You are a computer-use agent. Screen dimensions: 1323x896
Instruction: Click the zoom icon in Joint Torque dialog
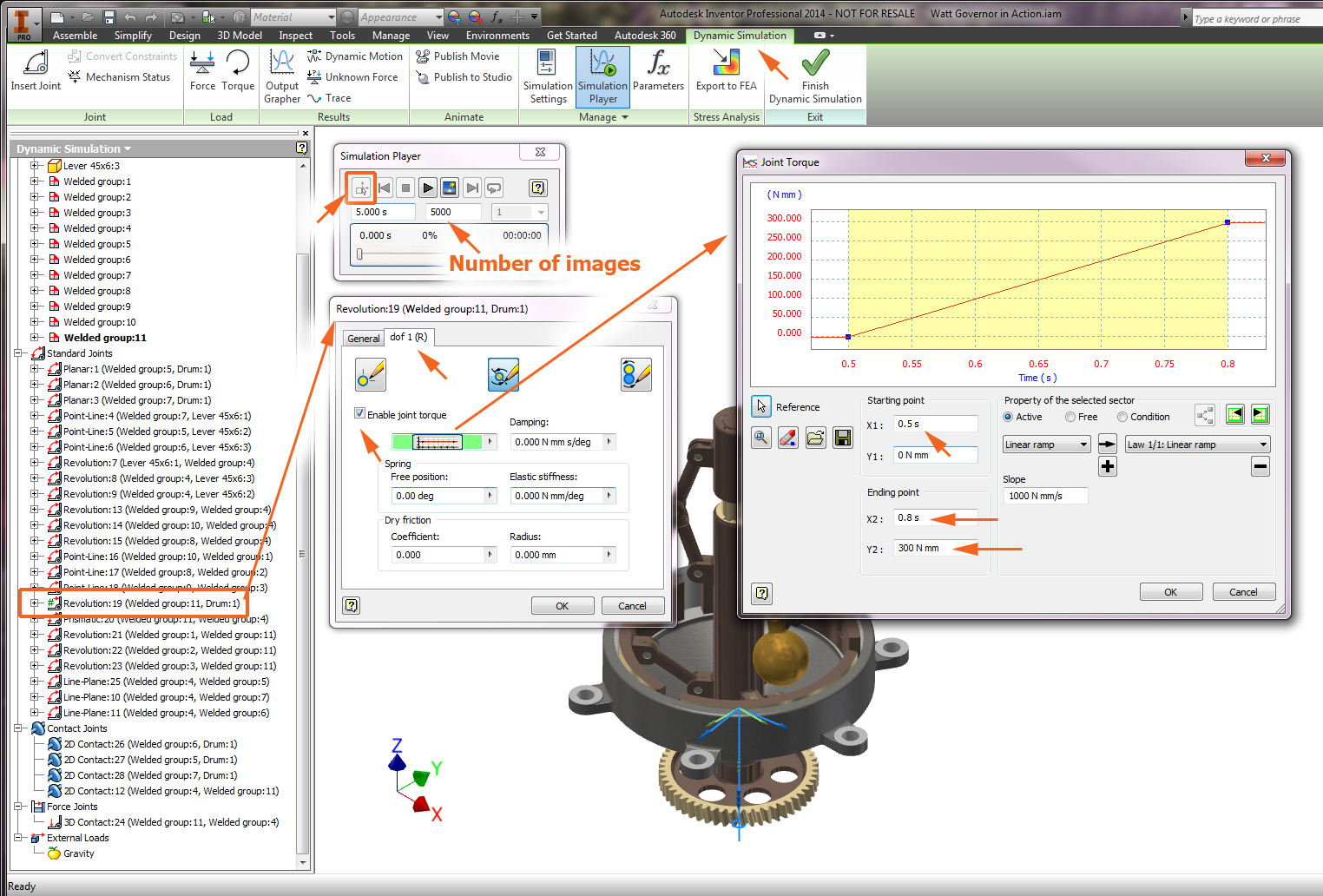(761, 438)
